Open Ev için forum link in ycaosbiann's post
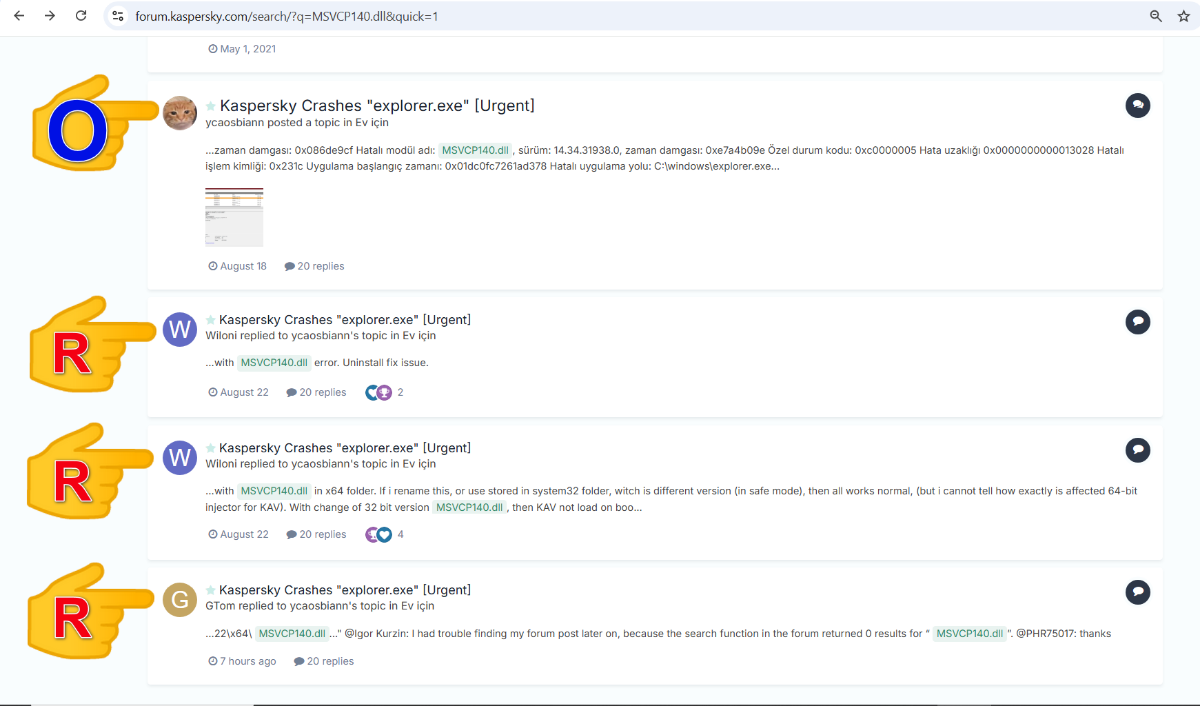 (372, 123)
